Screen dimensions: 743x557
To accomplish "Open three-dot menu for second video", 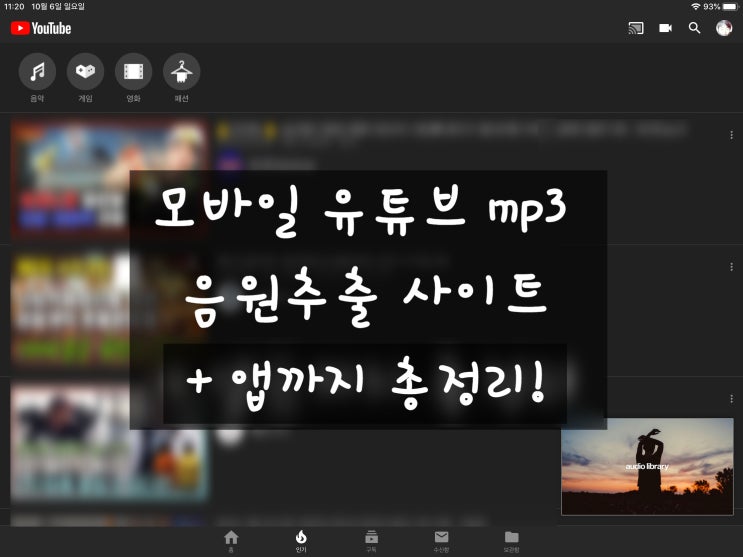I will coord(732,267).
